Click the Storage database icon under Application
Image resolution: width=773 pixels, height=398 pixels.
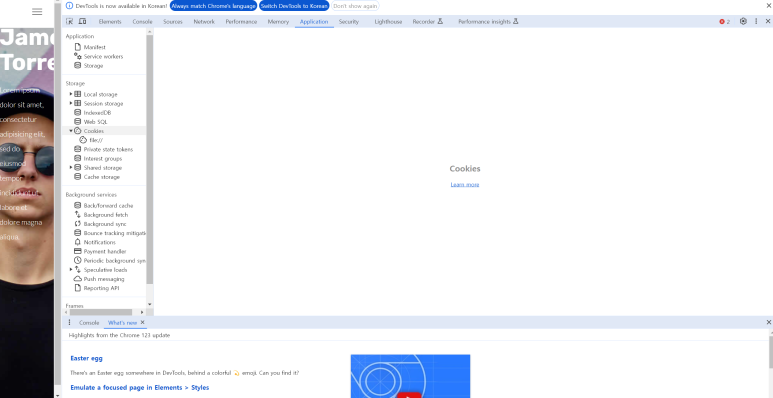pyautogui.click(x=77, y=66)
